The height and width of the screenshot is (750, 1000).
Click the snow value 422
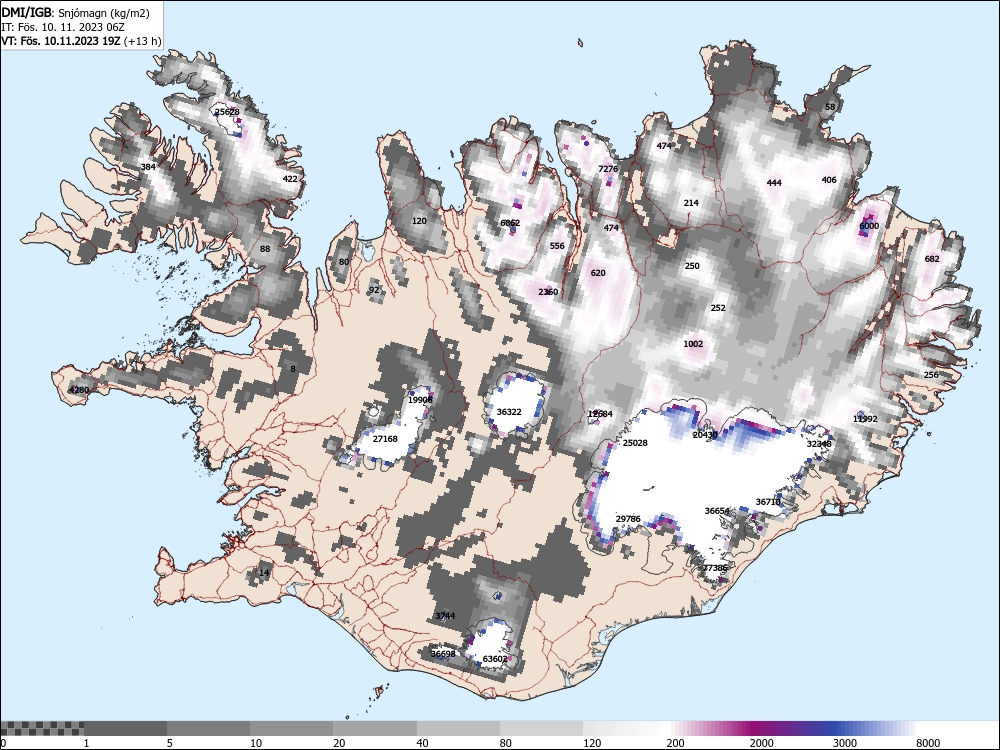[290, 179]
